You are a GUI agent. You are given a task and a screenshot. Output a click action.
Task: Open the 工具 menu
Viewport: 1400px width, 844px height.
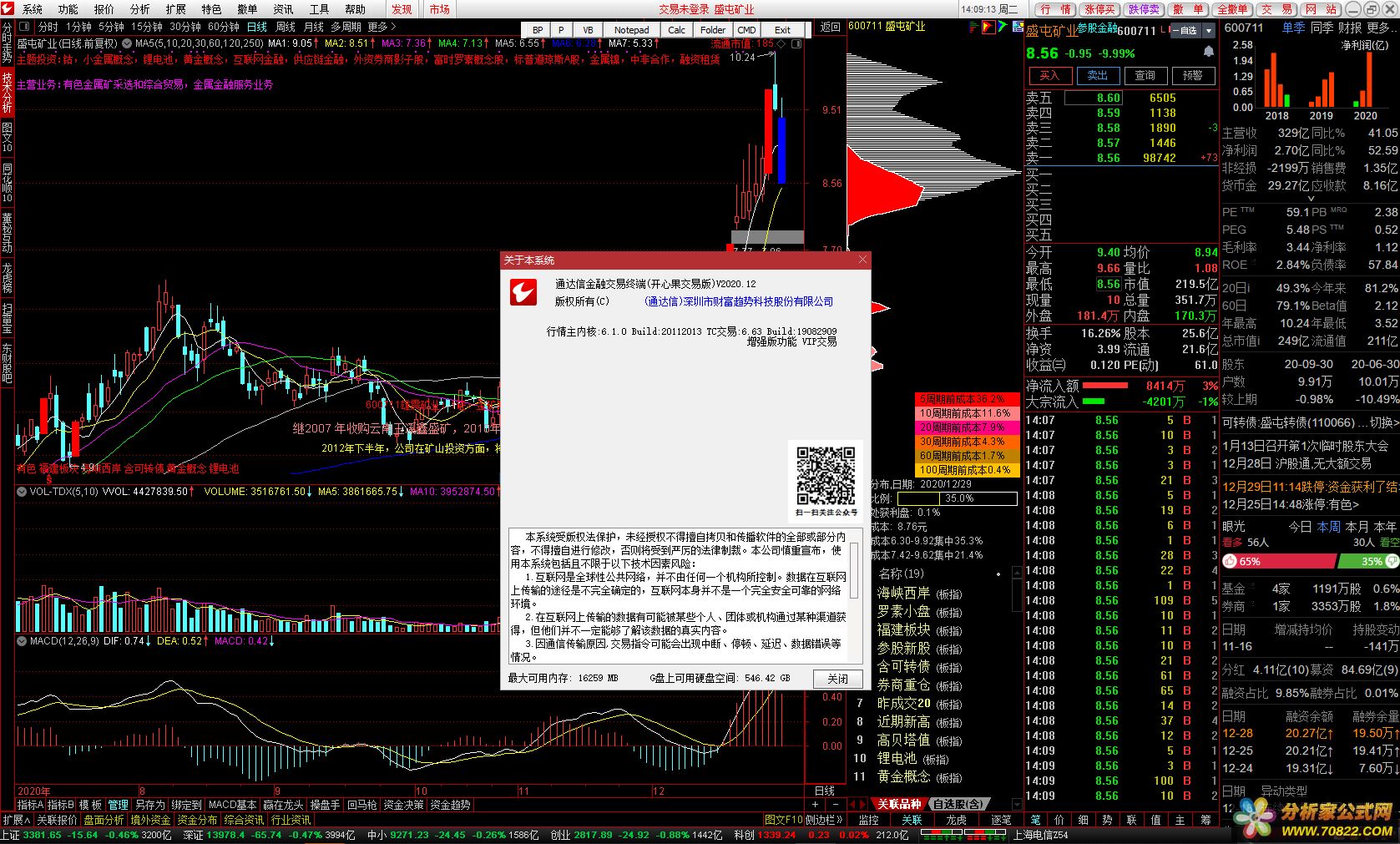pyautogui.click(x=319, y=9)
